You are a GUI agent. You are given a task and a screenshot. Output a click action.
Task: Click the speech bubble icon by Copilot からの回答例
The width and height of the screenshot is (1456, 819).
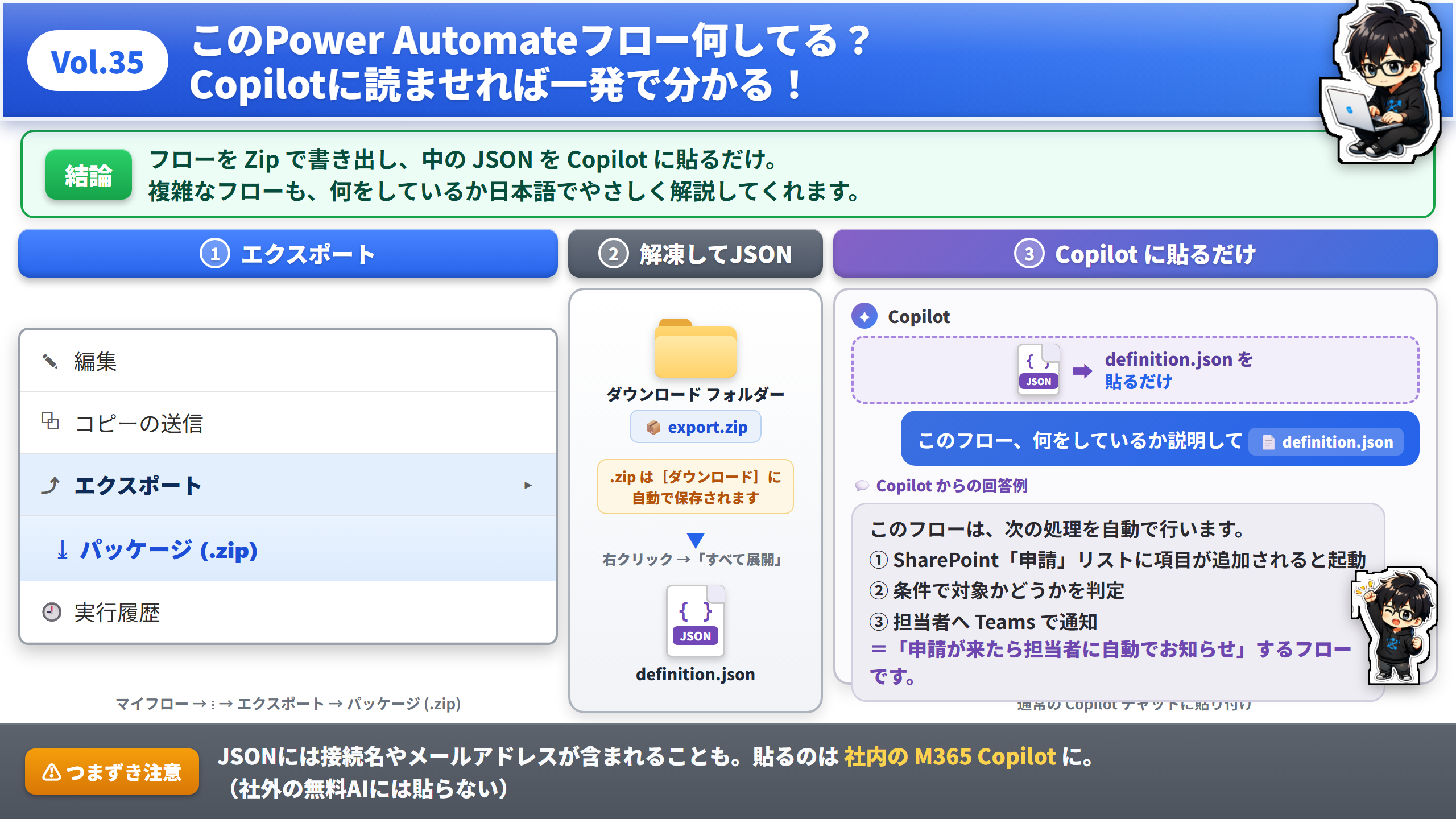click(862, 486)
